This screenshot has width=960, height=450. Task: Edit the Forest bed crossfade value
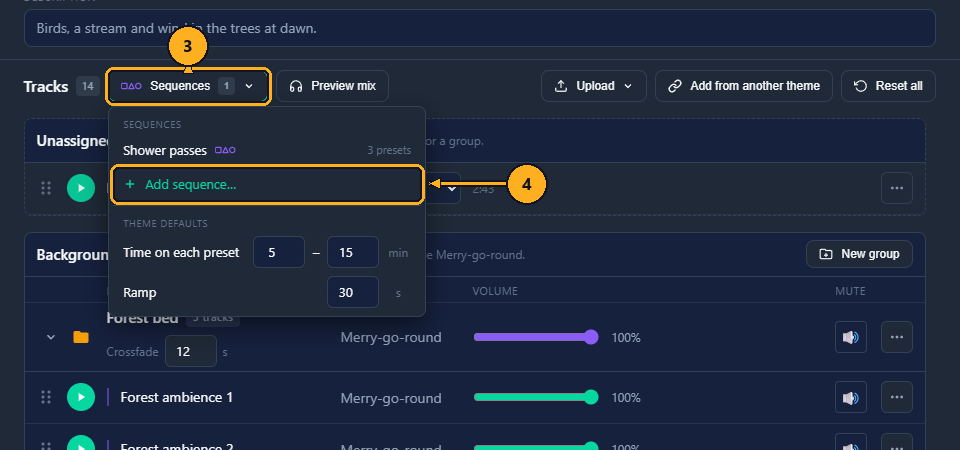(190, 351)
